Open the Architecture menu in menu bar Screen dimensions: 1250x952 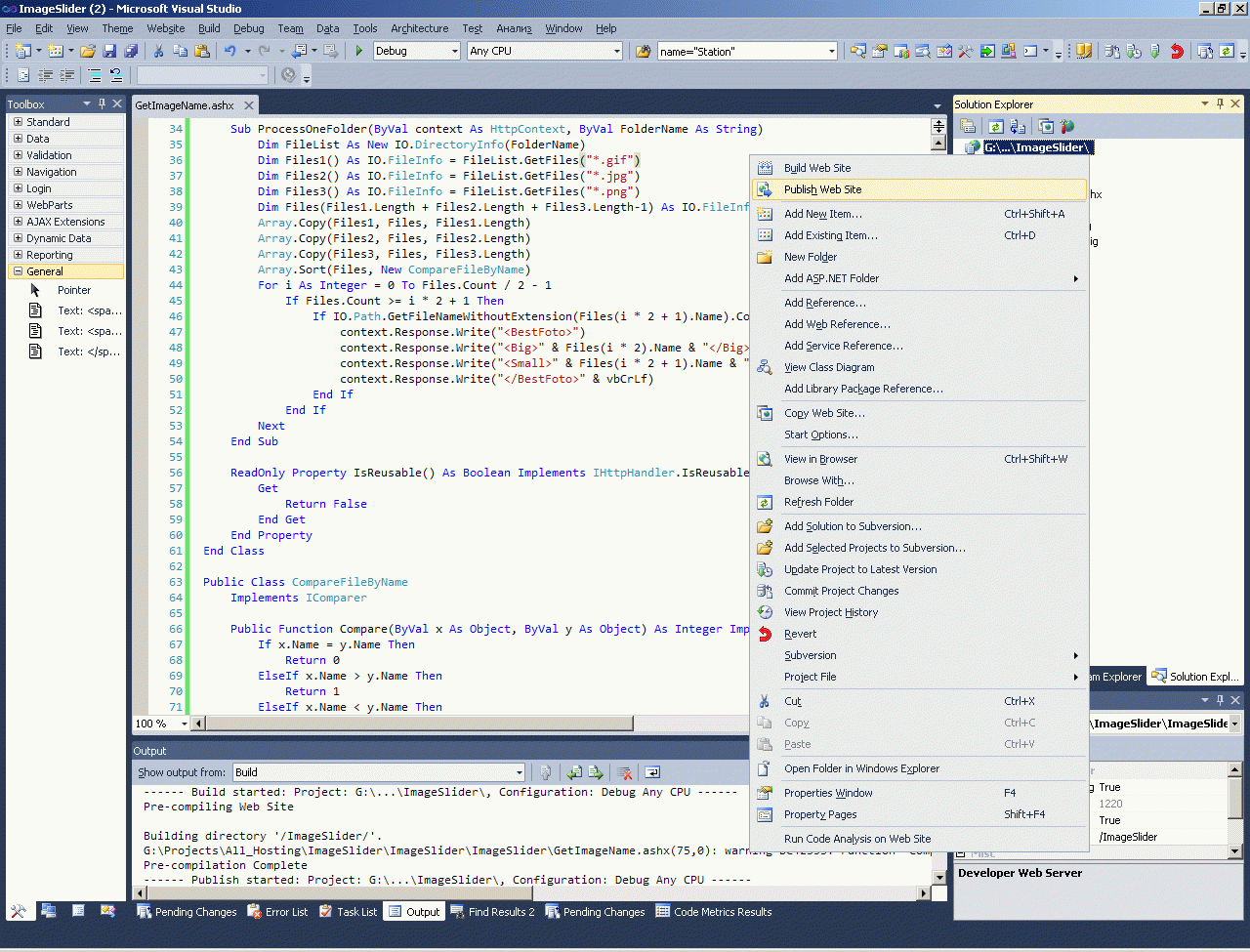coord(419,28)
